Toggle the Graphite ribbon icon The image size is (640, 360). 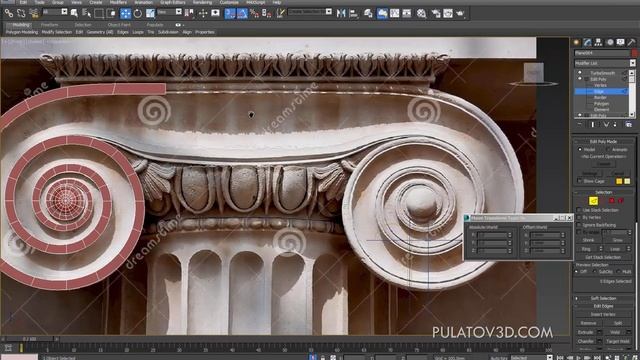[x=382, y=13]
